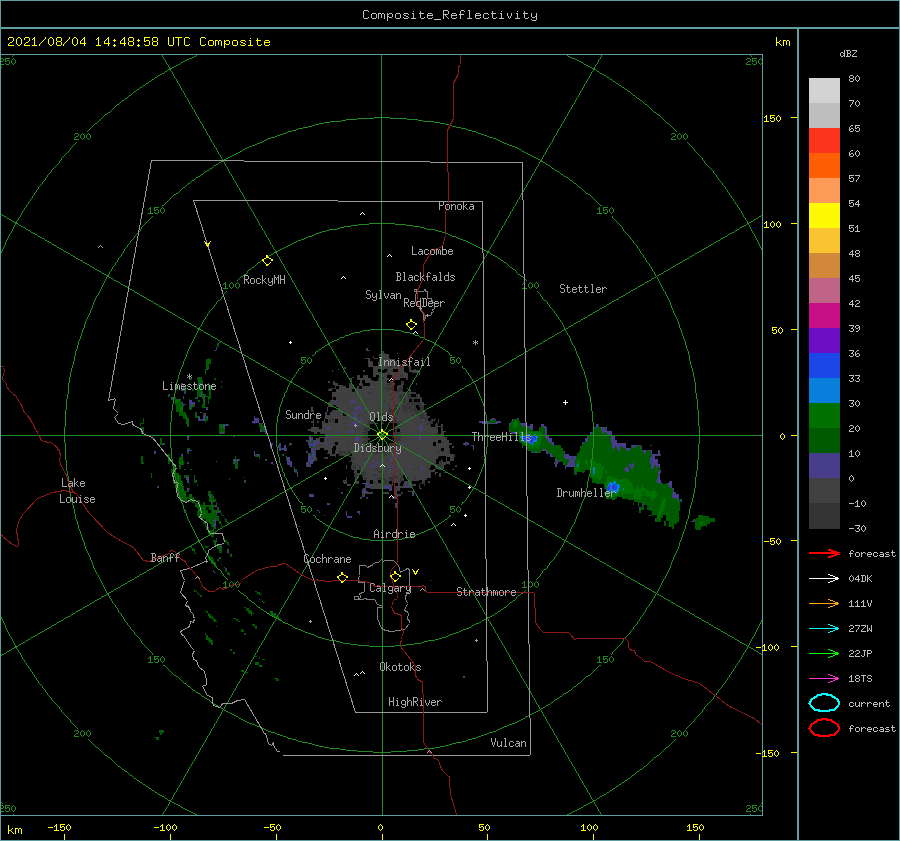Pick the dark orange swatch between 60 and 57

tap(824, 166)
